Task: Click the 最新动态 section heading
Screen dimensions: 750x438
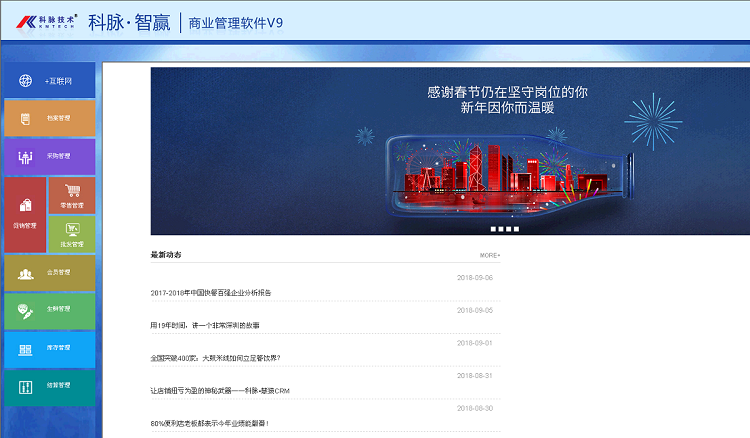Action: click(166, 254)
